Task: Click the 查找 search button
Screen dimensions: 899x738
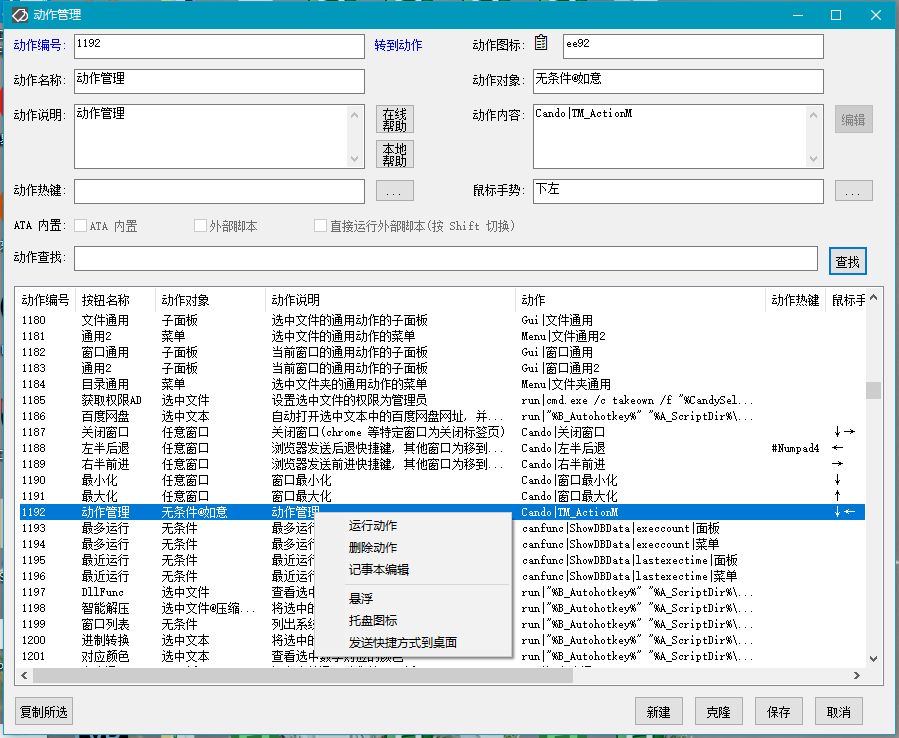Action: tap(847, 262)
